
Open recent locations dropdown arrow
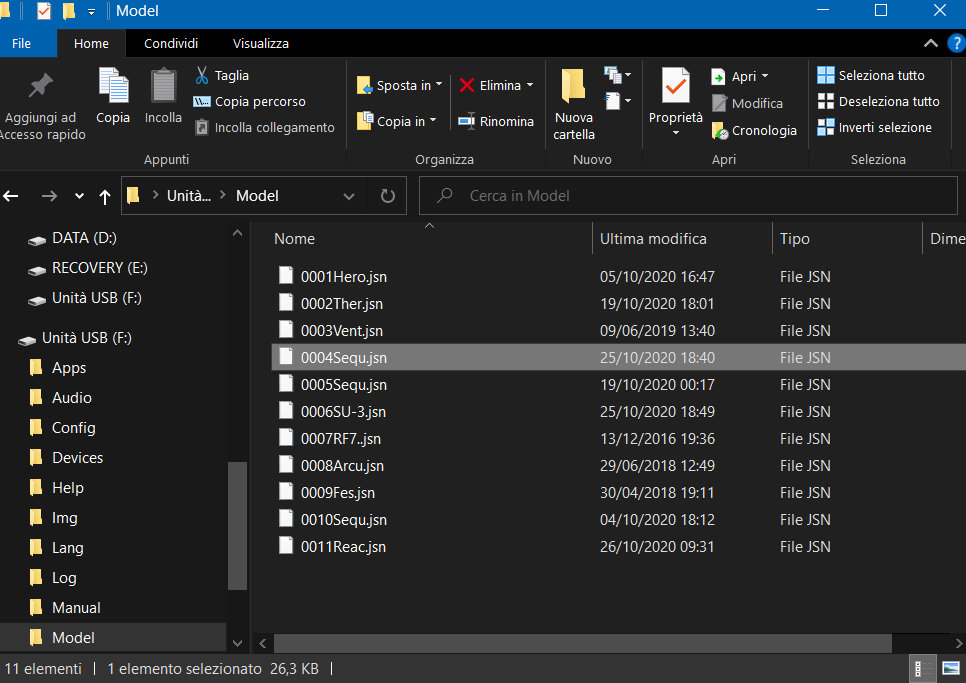point(79,196)
